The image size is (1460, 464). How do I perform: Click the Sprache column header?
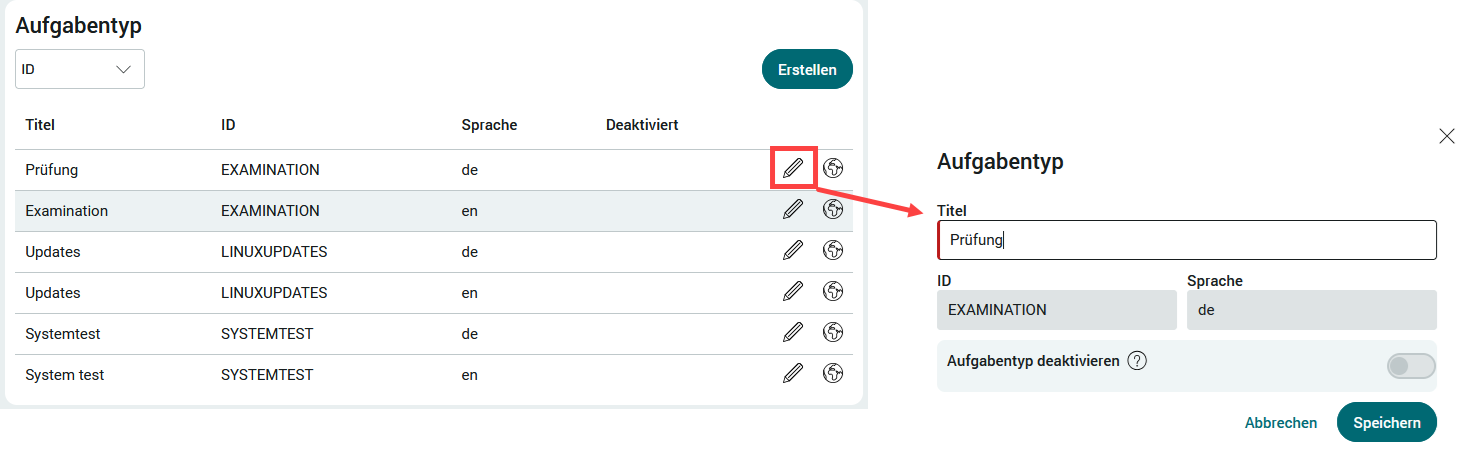pyautogui.click(x=489, y=125)
